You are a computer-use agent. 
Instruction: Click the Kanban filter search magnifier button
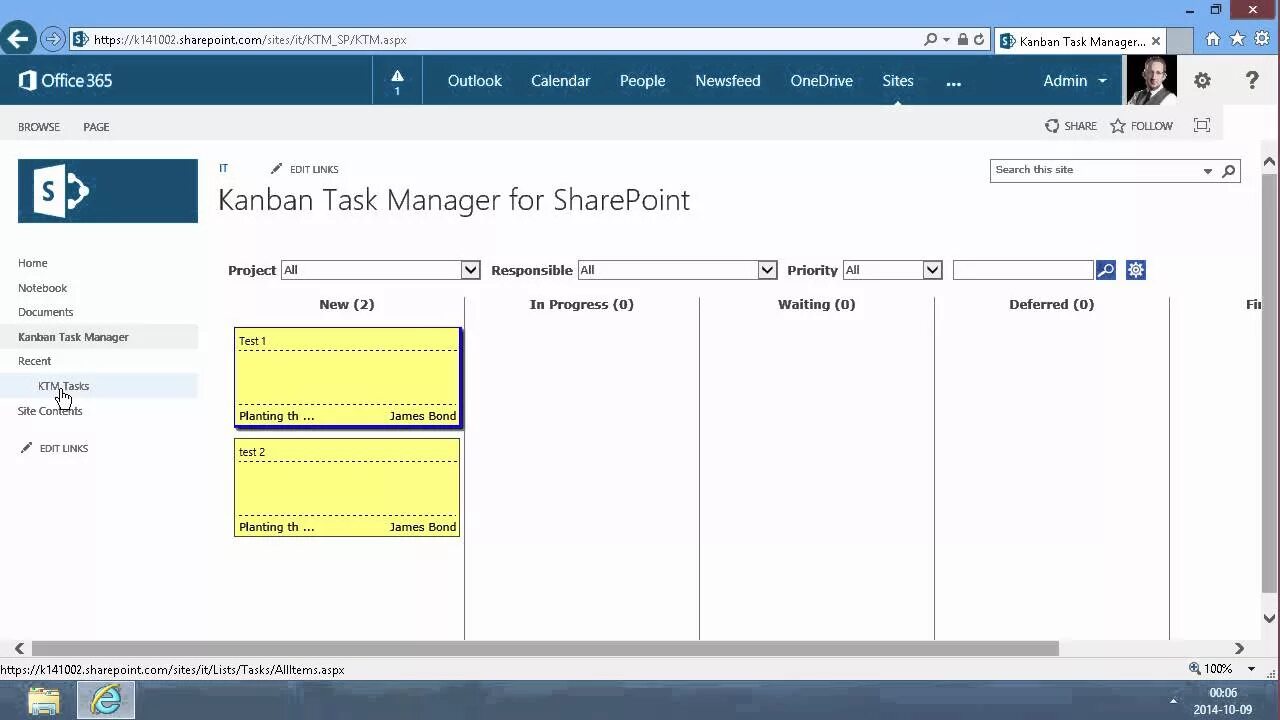pos(1105,270)
